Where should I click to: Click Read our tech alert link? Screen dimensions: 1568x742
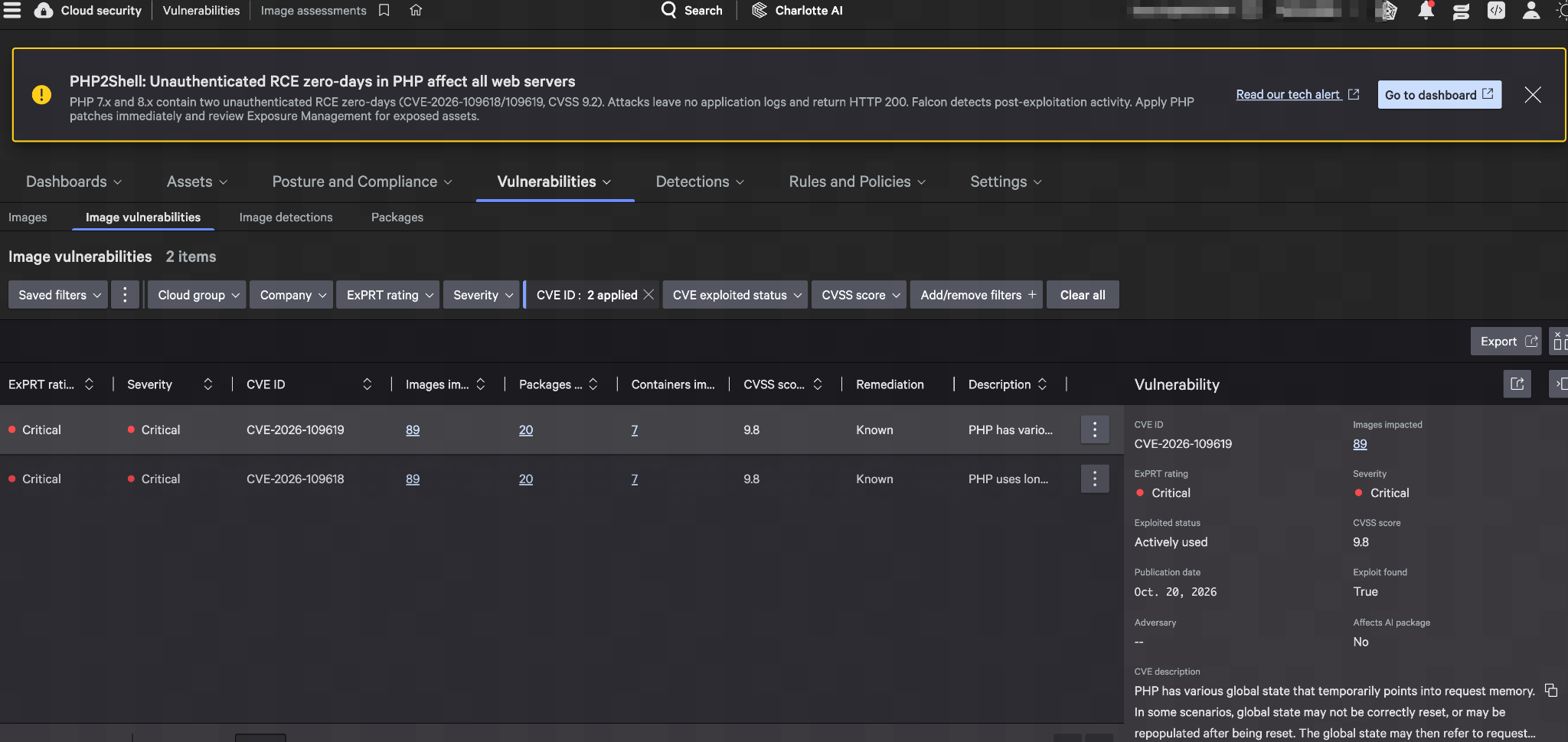[1297, 94]
